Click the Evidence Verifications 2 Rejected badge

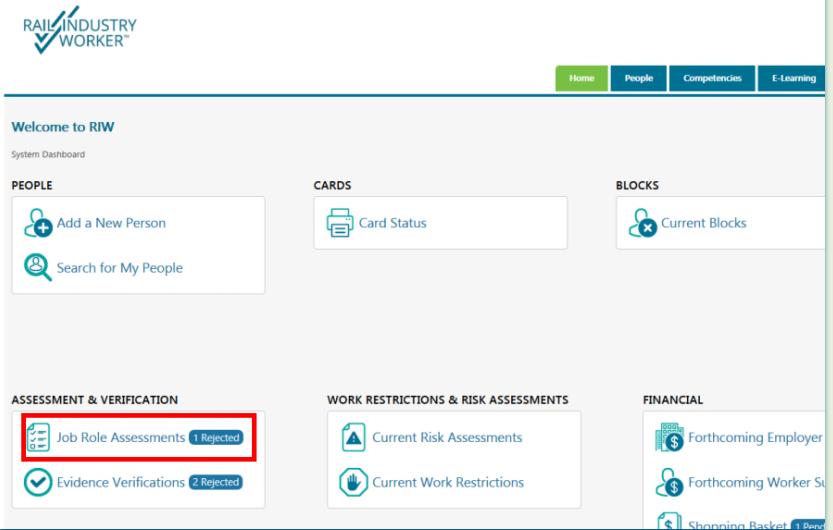pos(216,482)
